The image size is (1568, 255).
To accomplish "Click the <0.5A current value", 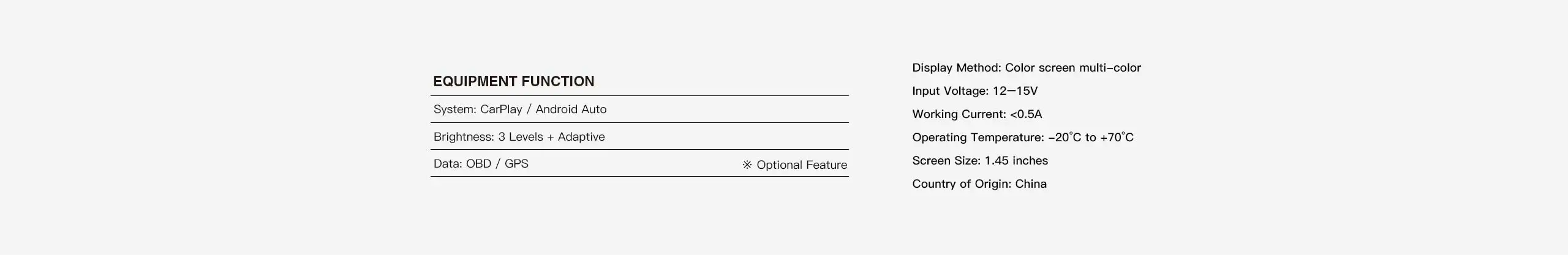I will pos(1026,114).
